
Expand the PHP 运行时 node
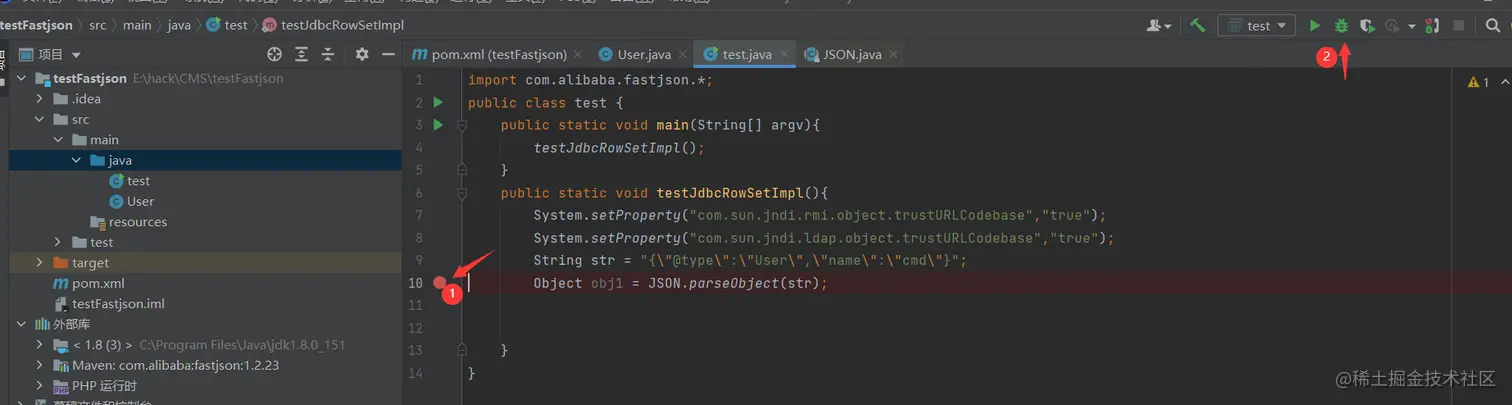pyautogui.click(x=40, y=385)
